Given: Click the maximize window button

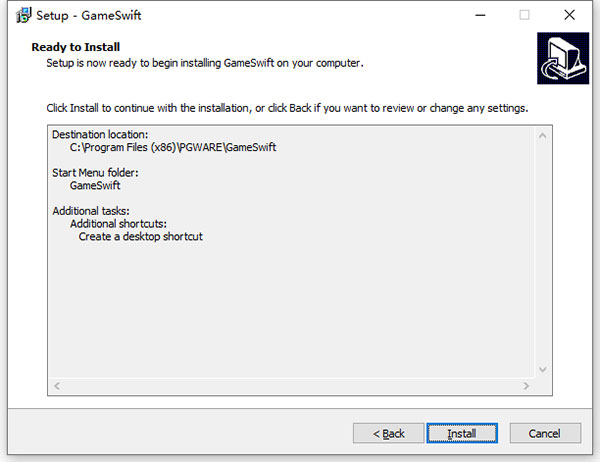Looking at the screenshot, I should coord(524,15).
